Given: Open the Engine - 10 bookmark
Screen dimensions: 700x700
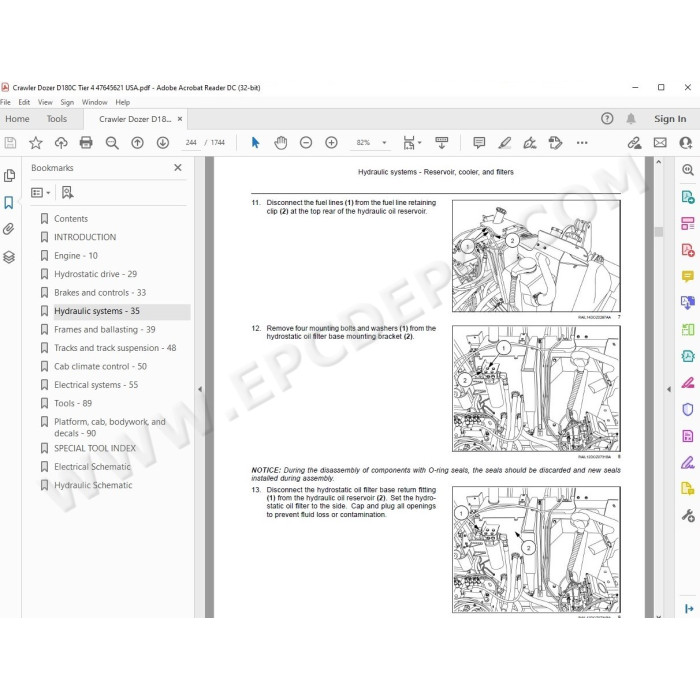Looking at the screenshot, I should click(x=76, y=256).
